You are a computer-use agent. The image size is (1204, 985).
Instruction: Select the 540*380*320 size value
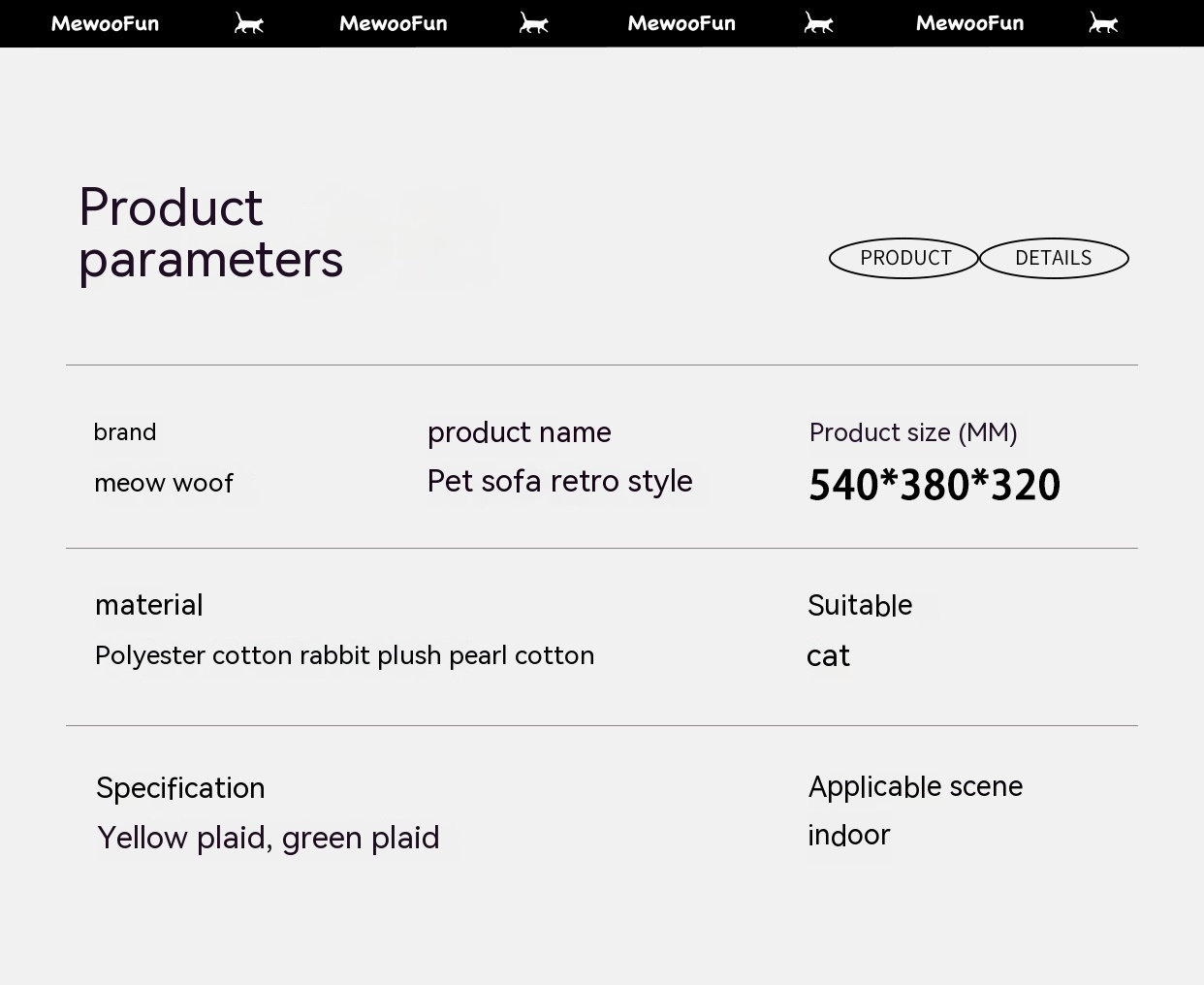tap(935, 485)
